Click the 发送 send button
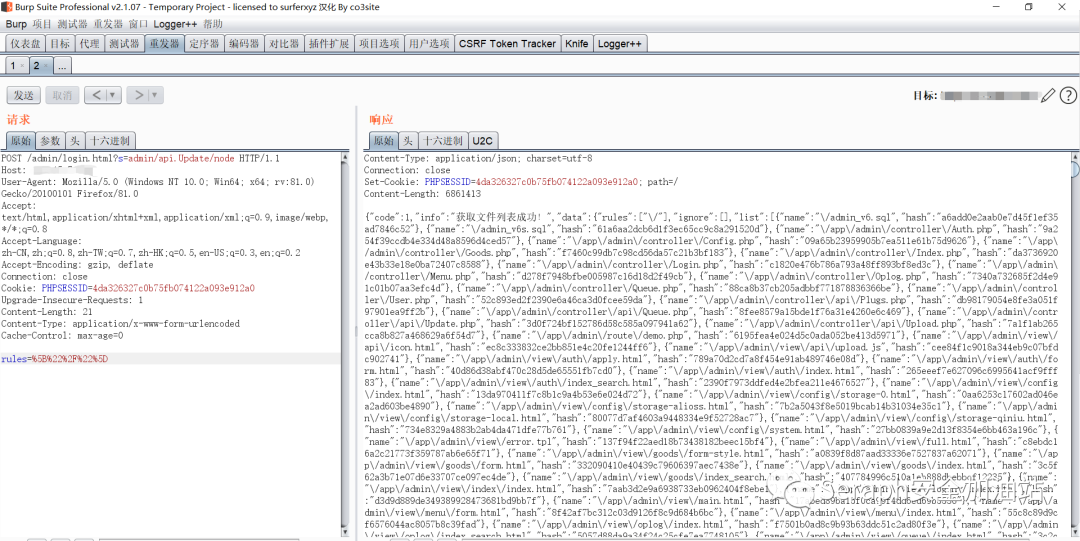This screenshot has width=1080, height=541. [23, 95]
